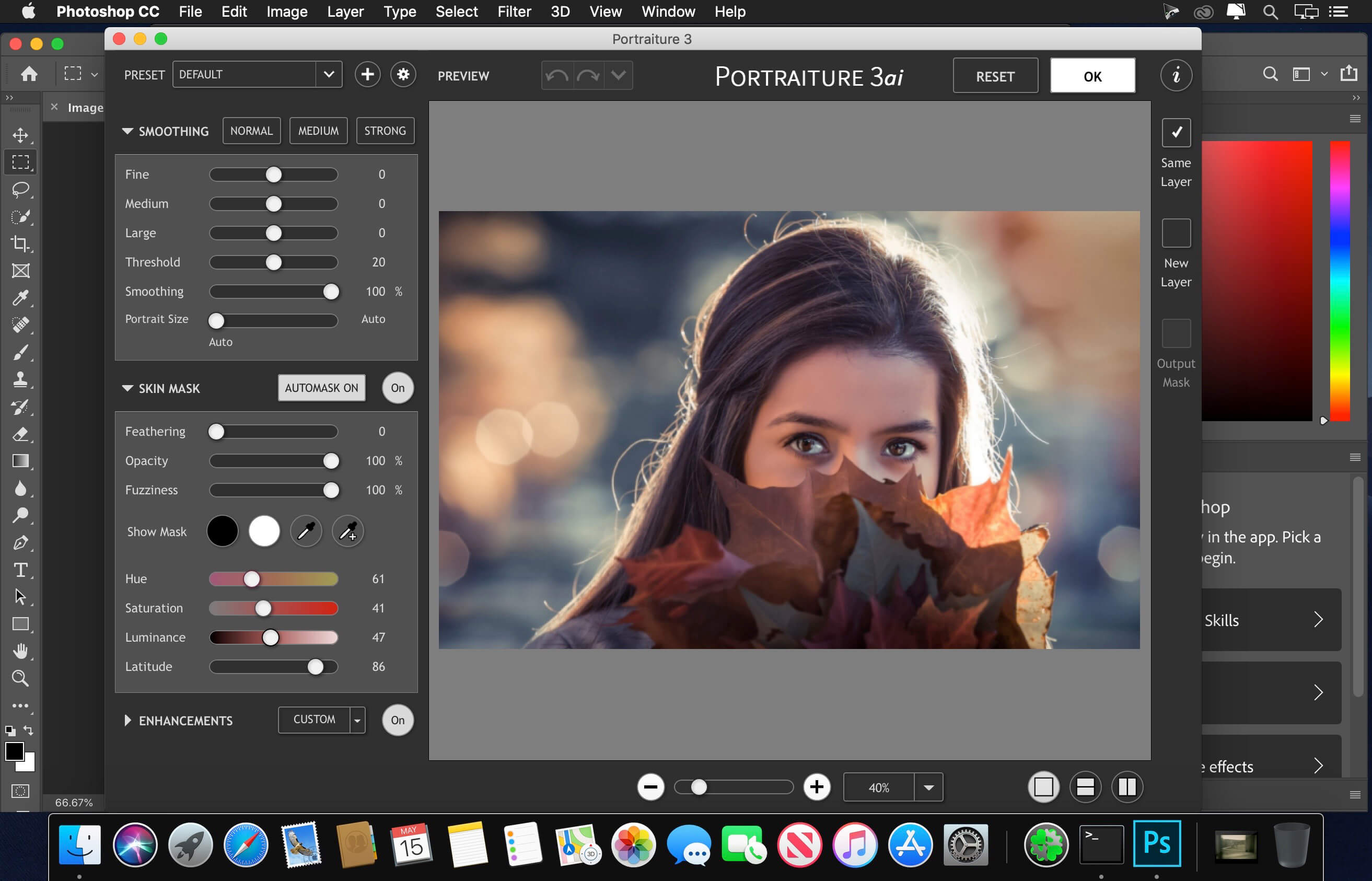Viewport: 1372px width, 881px height.
Task: Toggle Same Layer output checkbox
Action: 1176,131
